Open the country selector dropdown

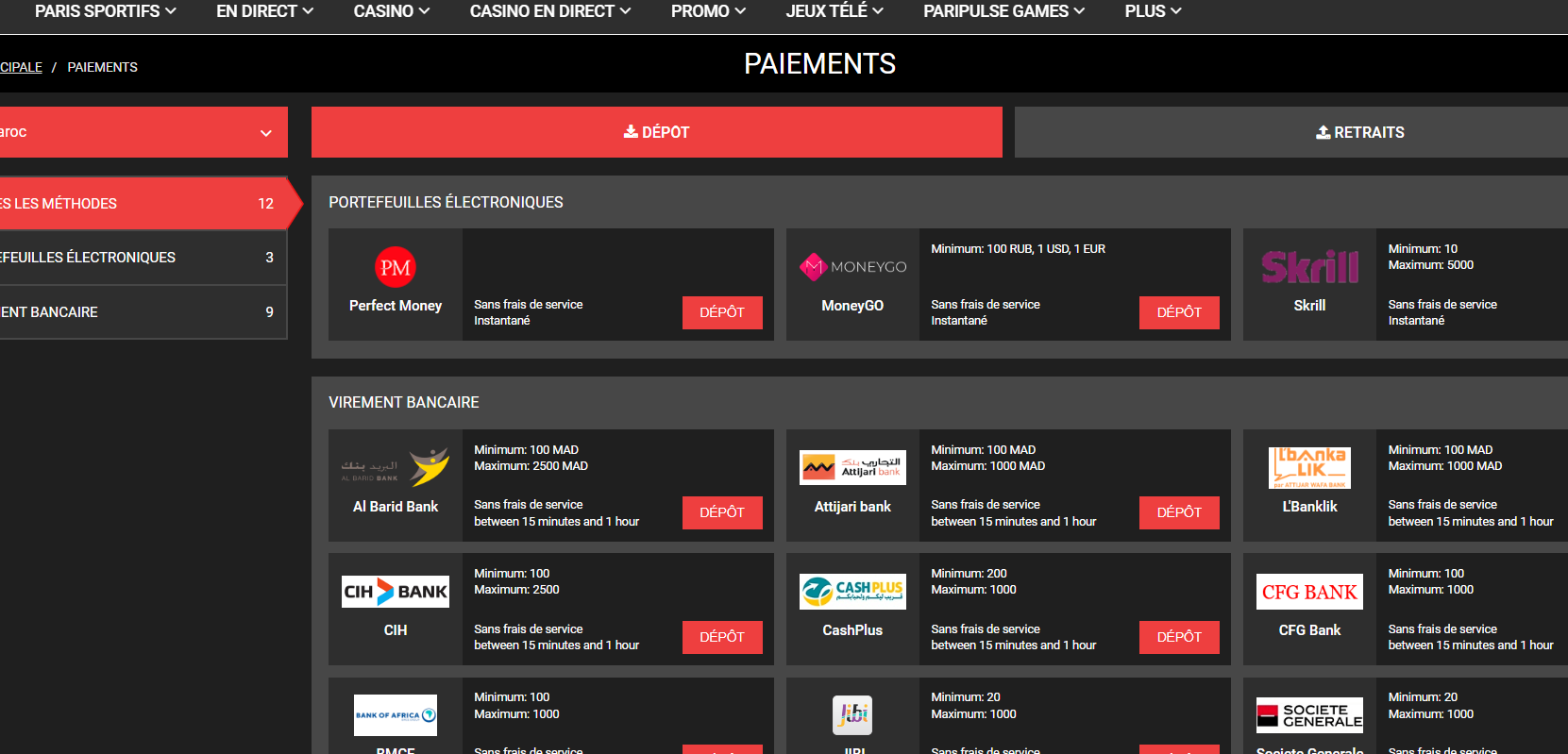[142, 132]
